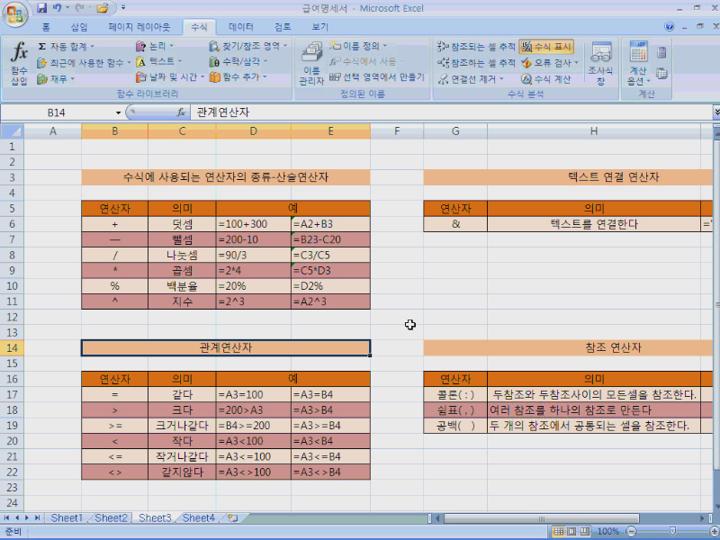Click the first-sheet navigation arrow
The image size is (720, 540).
click(x=7, y=518)
